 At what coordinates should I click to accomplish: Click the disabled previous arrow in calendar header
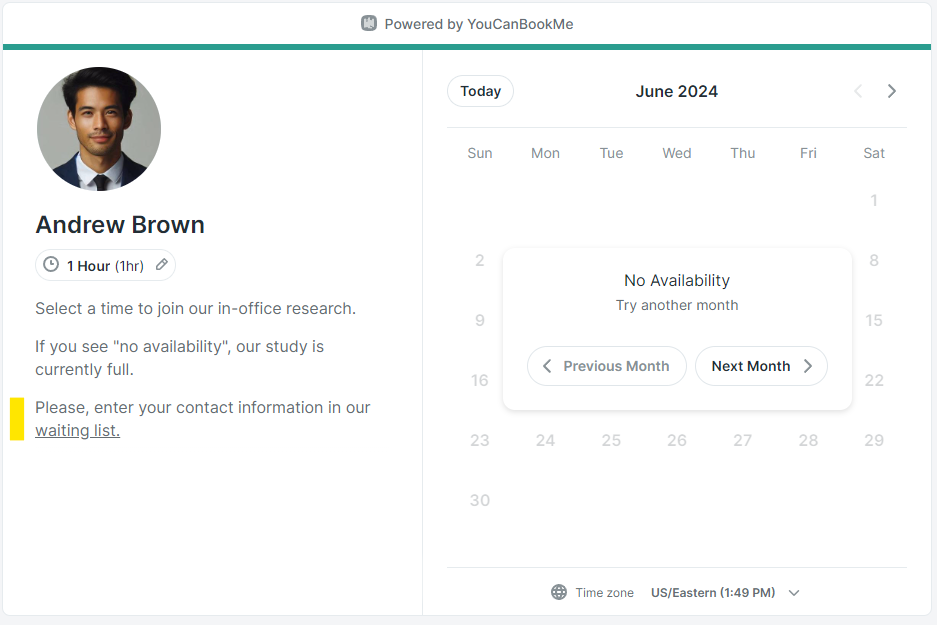858,91
